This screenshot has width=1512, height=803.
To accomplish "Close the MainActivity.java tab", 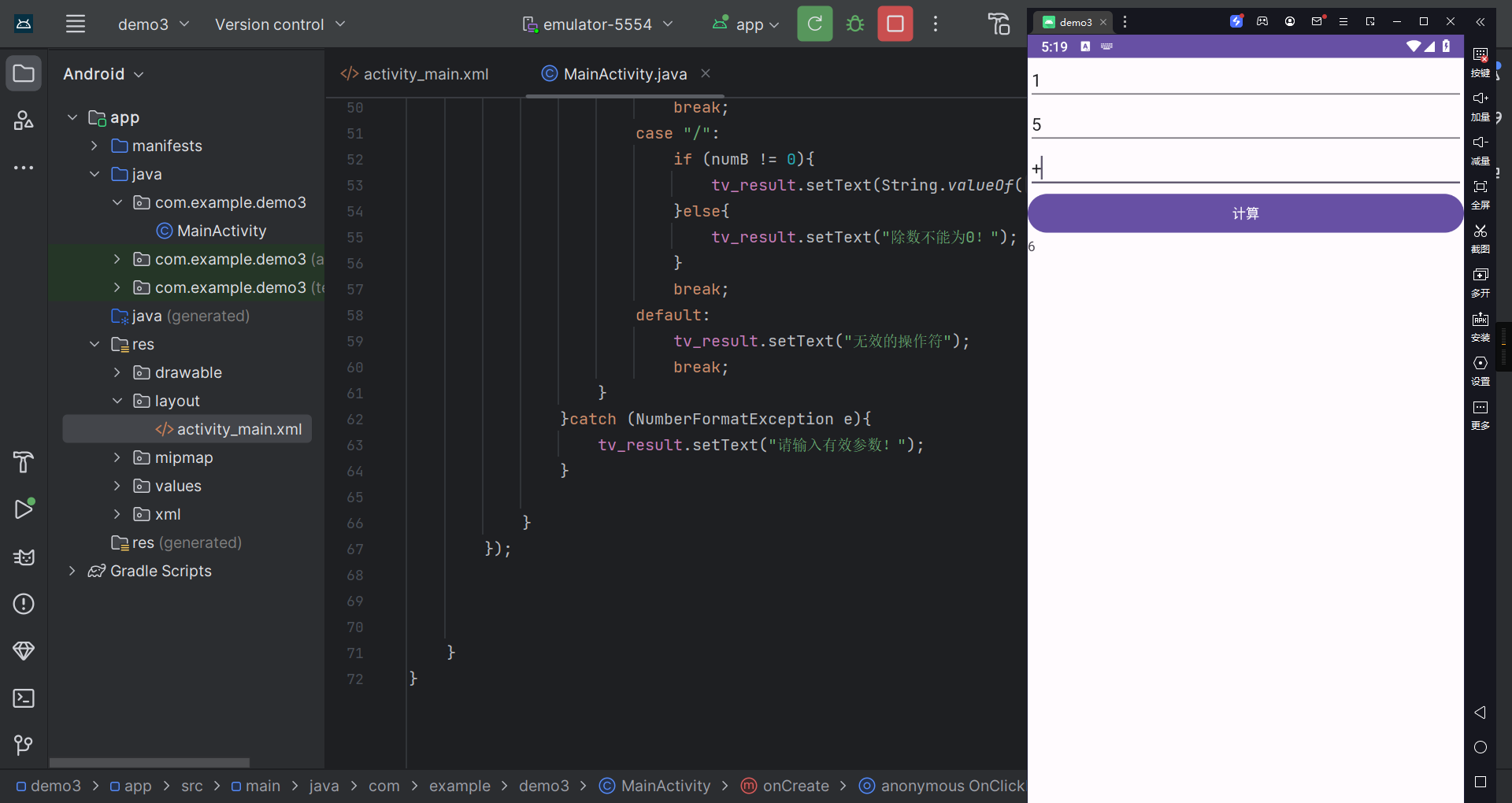I will pos(706,73).
